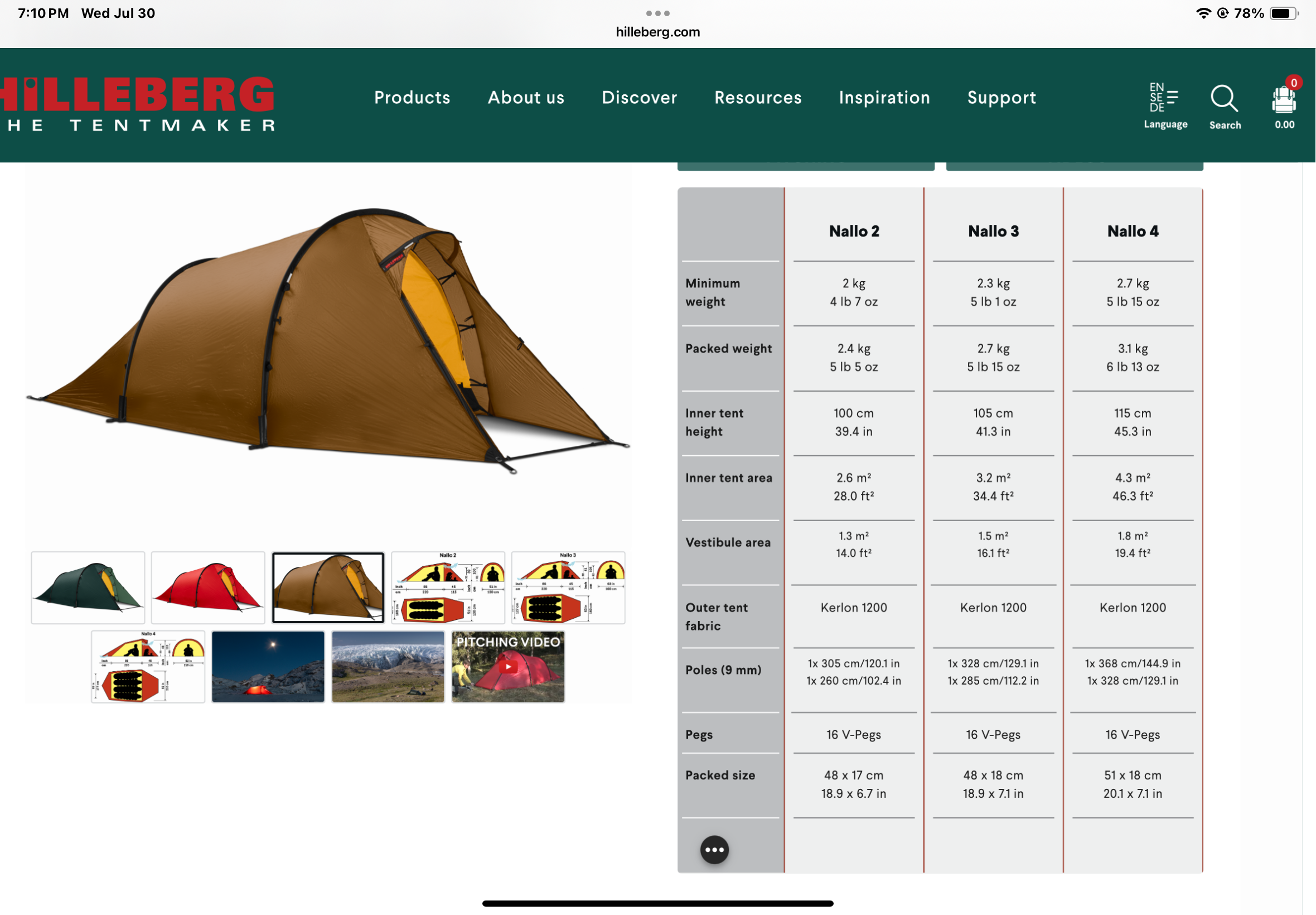Click the Inner tent area label
1316x915 pixels.
pos(728,478)
